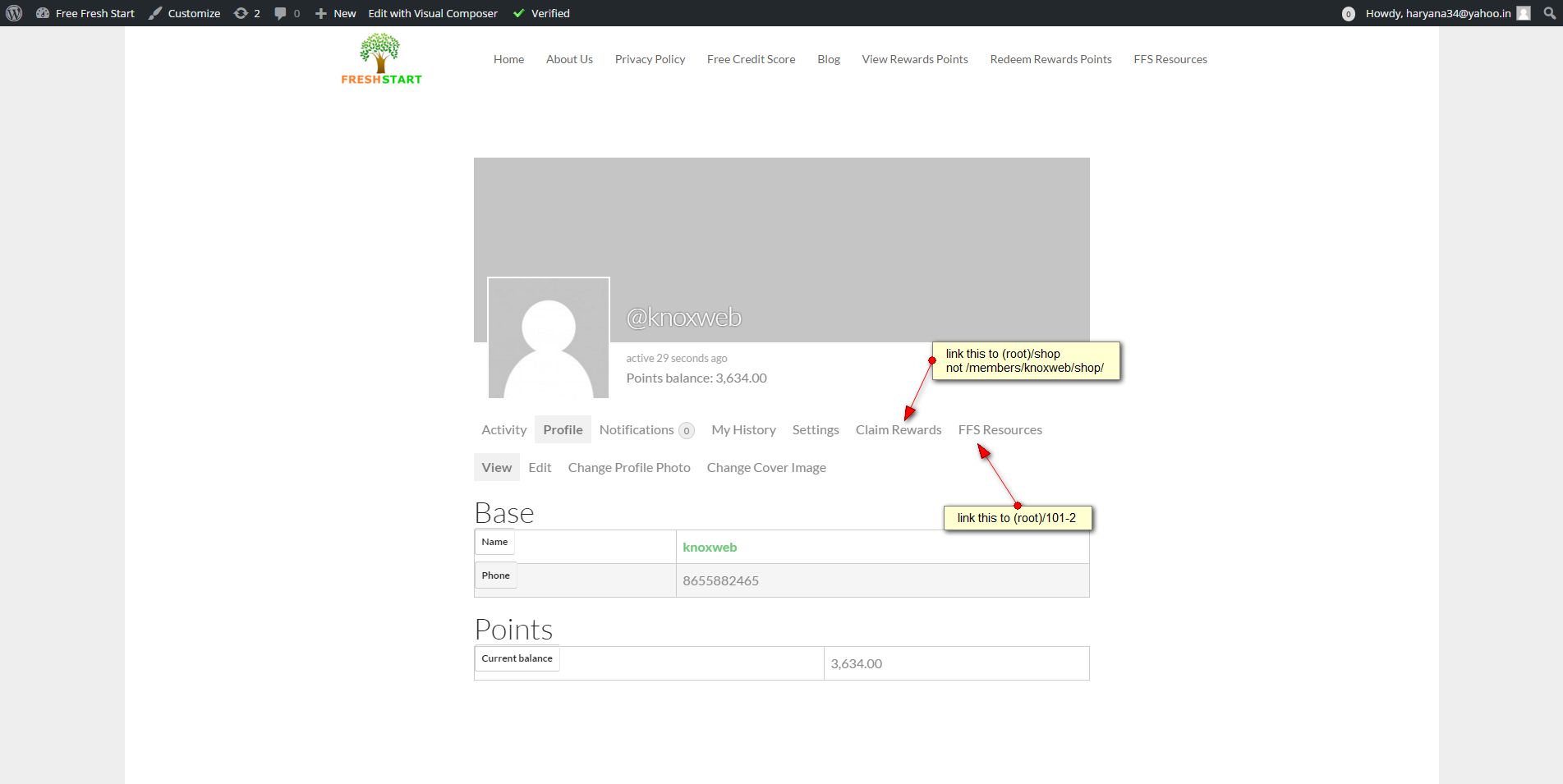The image size is (1563, 784).
Task: Click the Phone field label
Action: point(495,575)
